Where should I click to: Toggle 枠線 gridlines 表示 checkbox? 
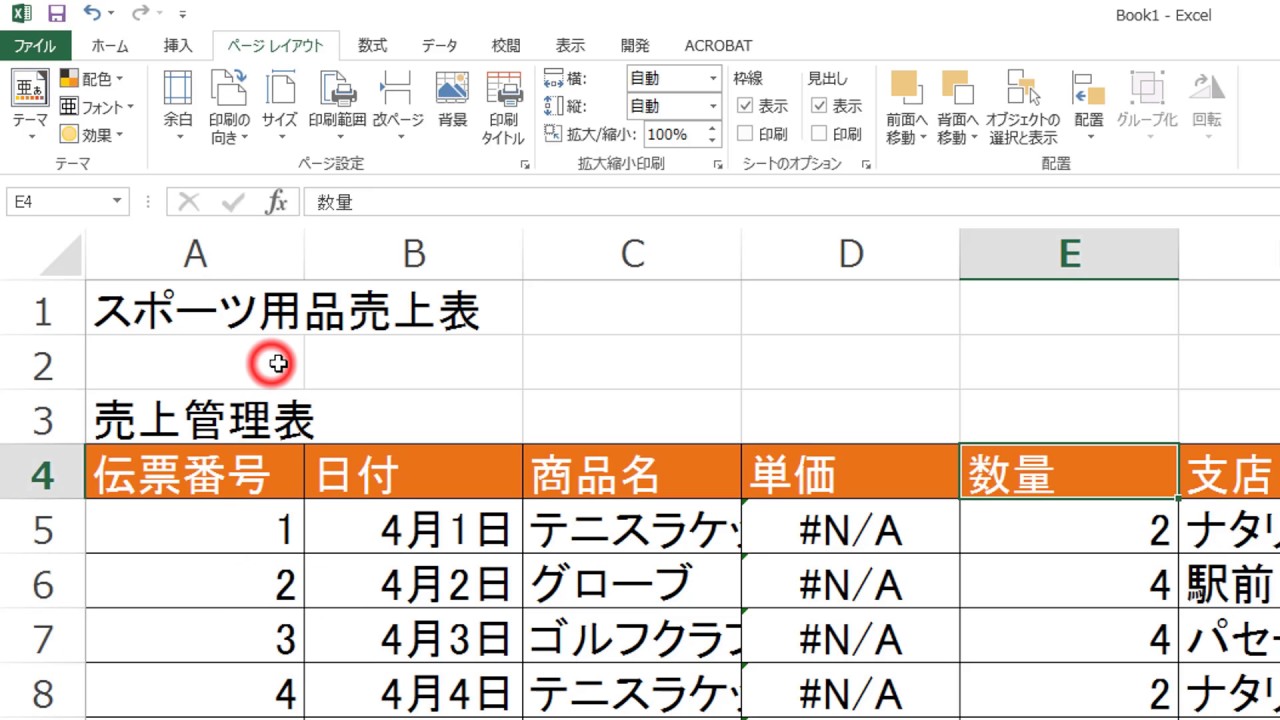pos(745,106)
